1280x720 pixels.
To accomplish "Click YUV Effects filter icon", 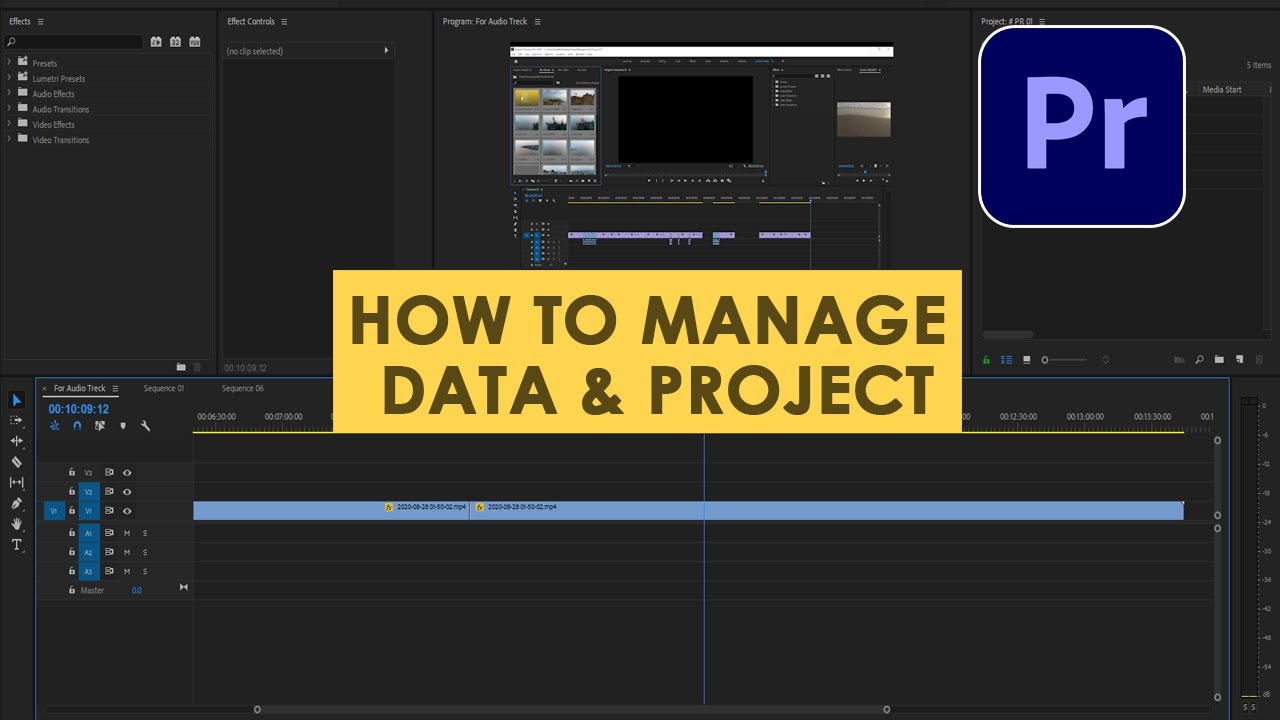I will pyautogui.click(x=195, y=42).
